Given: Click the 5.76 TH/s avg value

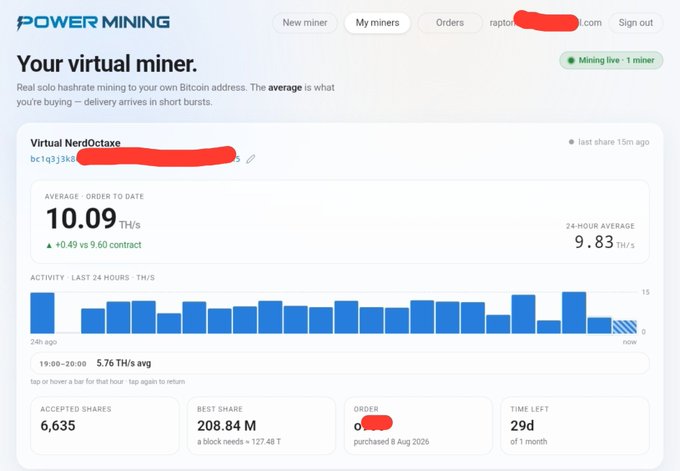Looking at the screenshot, I should coord(124,363).
